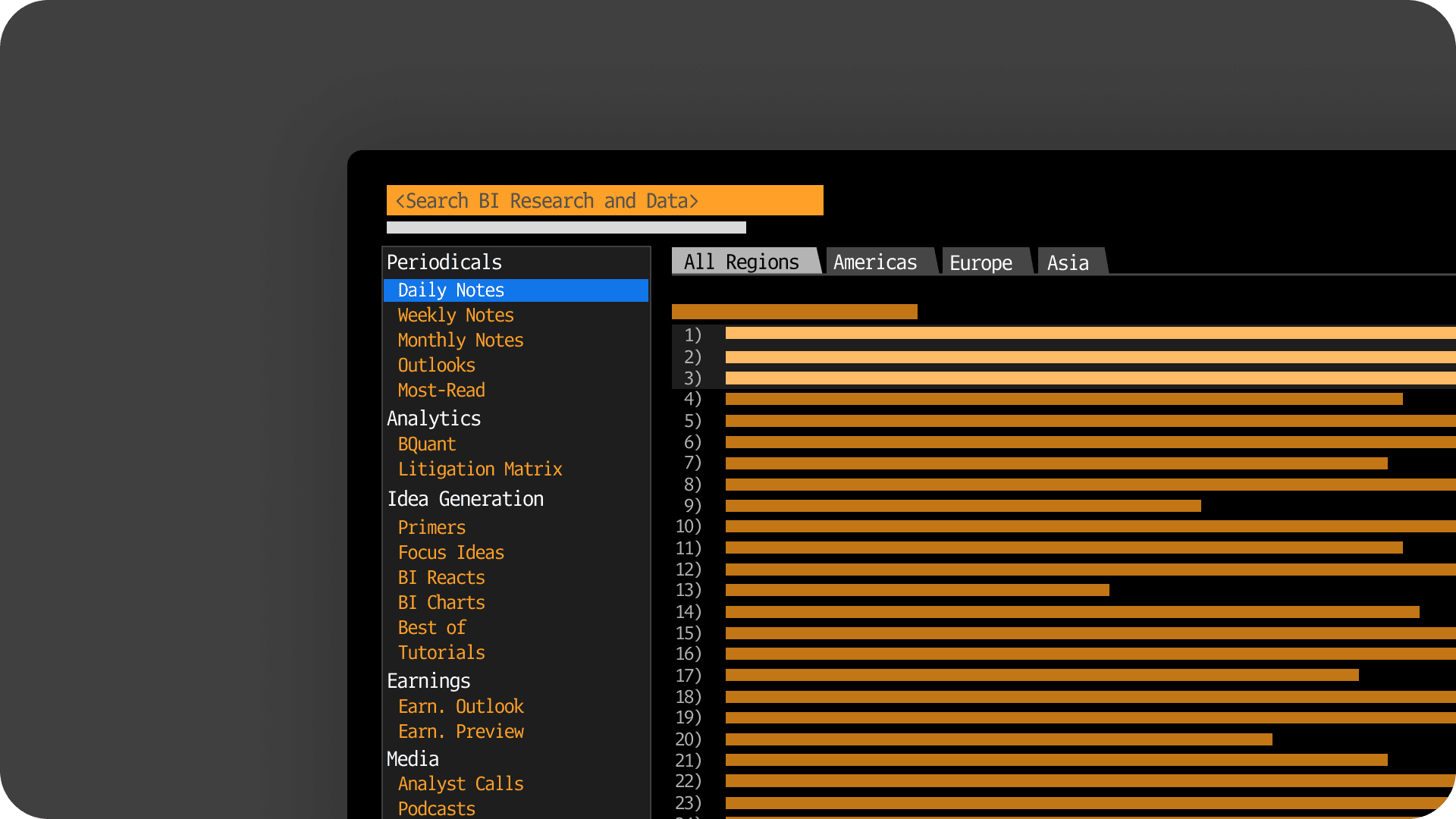Select Outlooks from Periodicals
This screenshot has width=1456, height=819.
436,365
